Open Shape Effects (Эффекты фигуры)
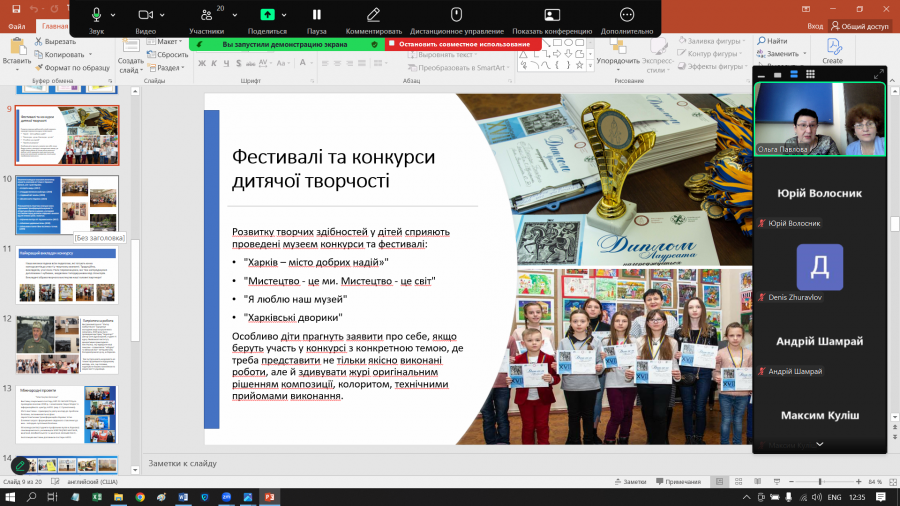This screenshot has height=506, width=900. point(711,66)
